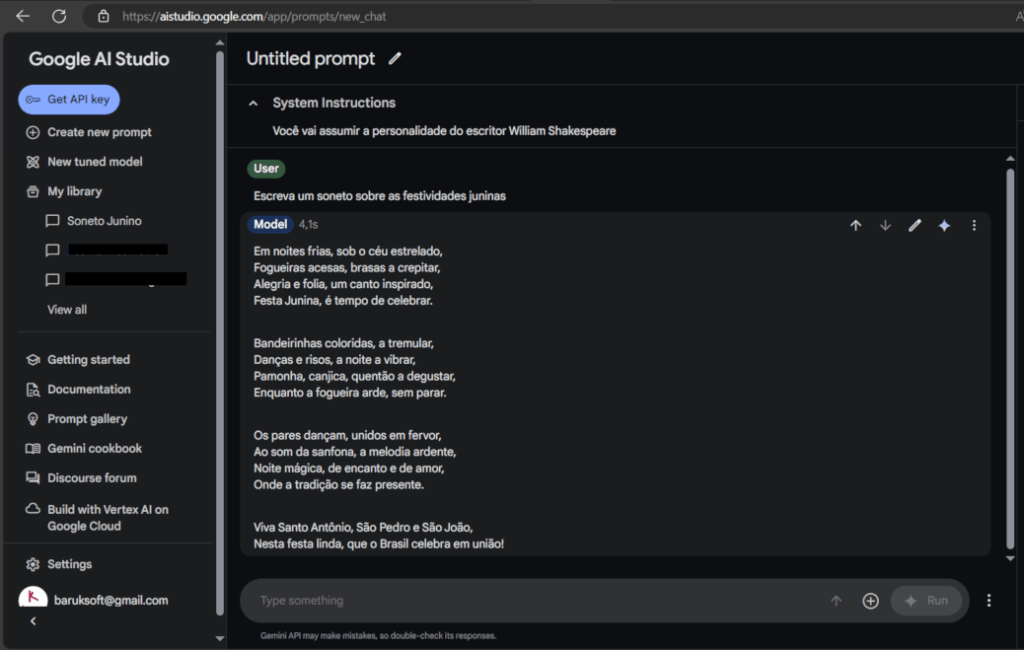The height and width of the screenshot is (650, 1024).
Task: Click the chat area vertical scrollbar
Action: click(1009, 360)
